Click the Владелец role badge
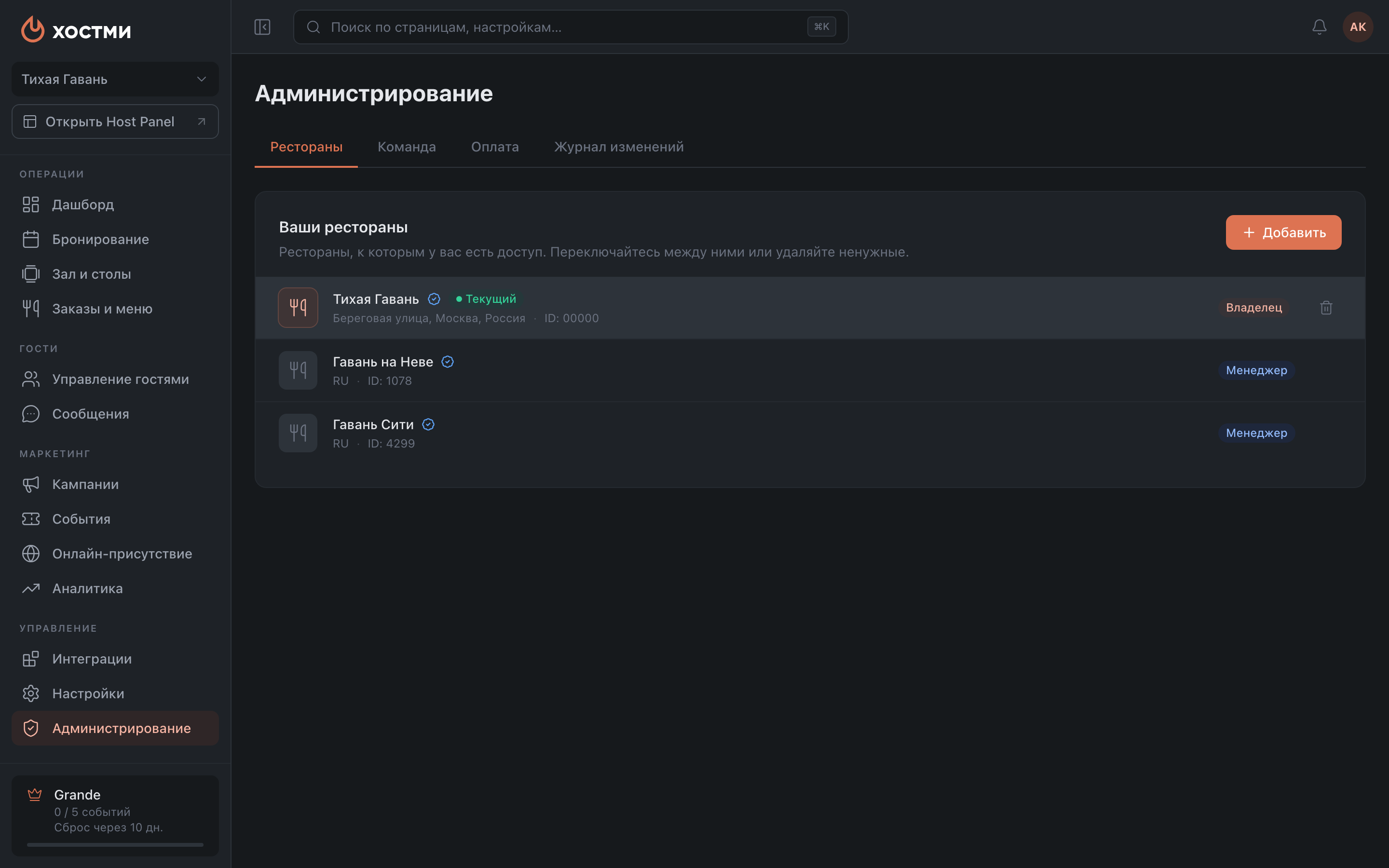 [1253, 308]
